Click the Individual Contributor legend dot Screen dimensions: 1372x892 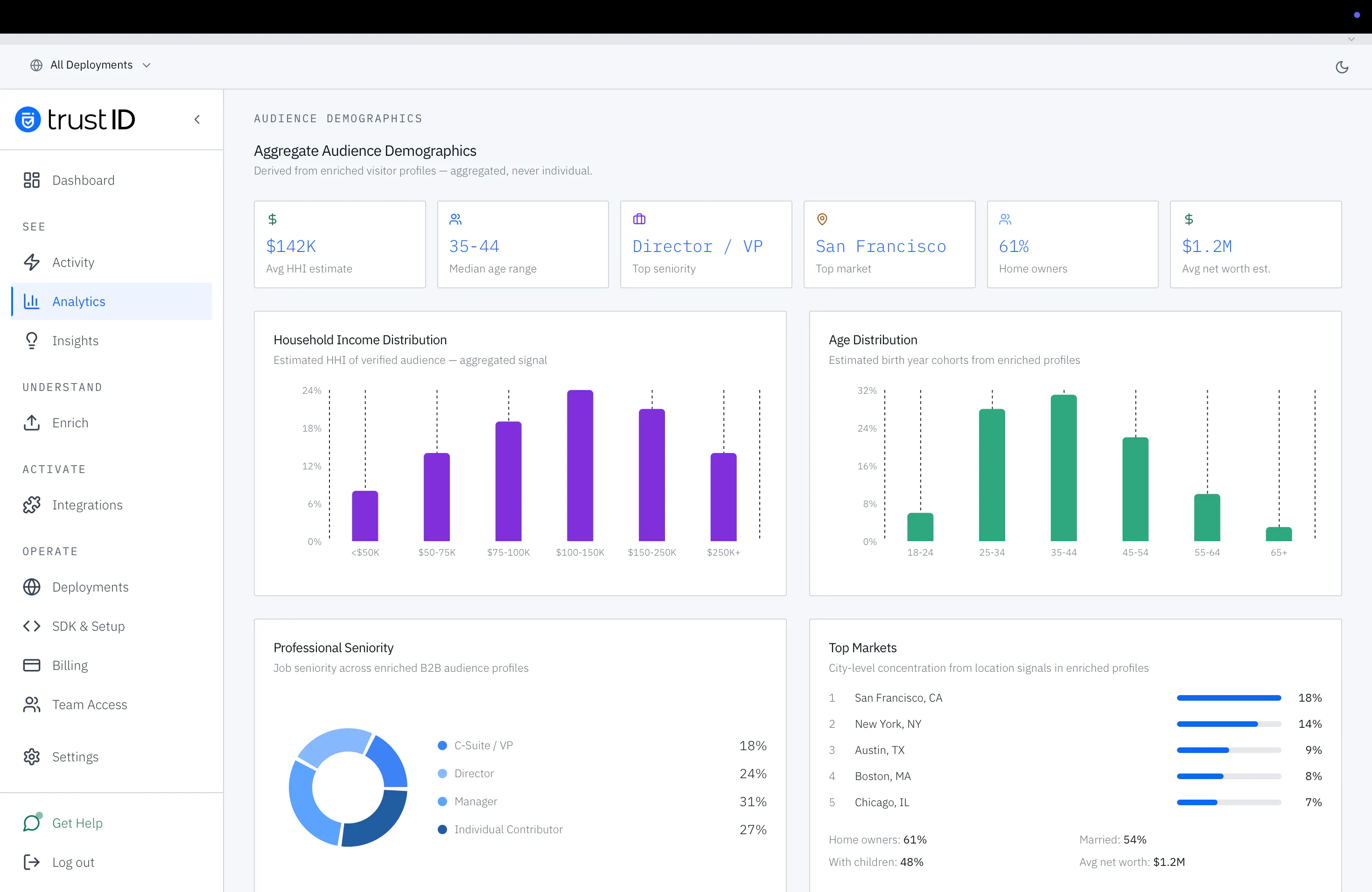pos(442,829)
